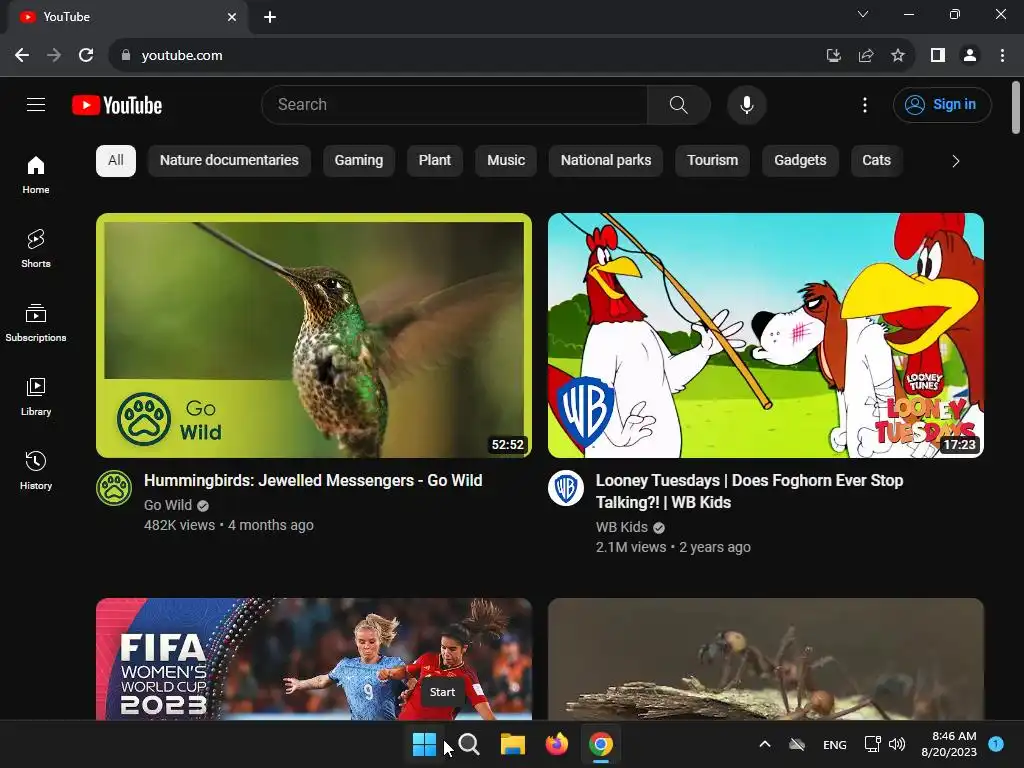Open the Go Wild channel name link

168,505
